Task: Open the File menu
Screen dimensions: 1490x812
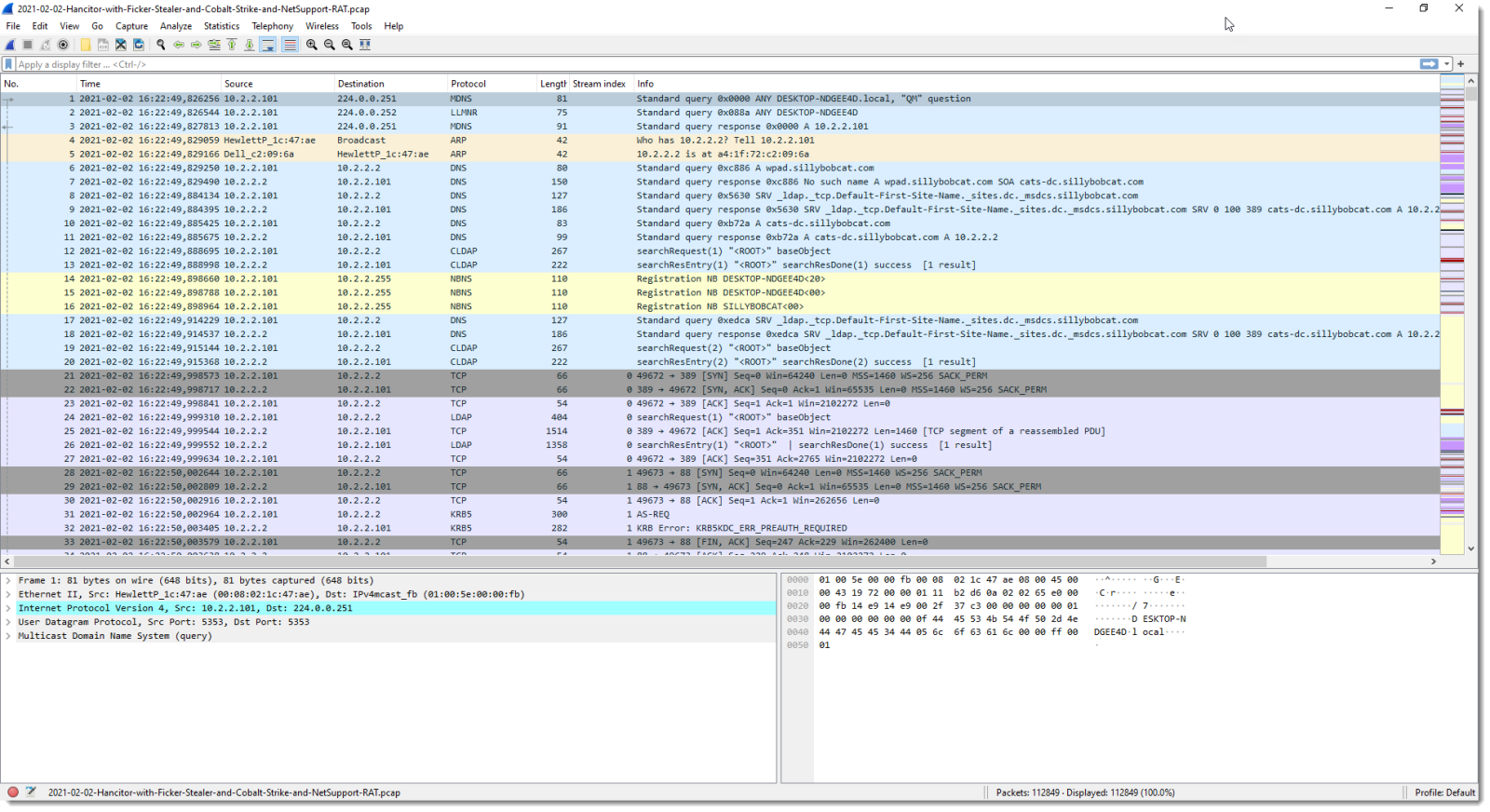Action: [x=13, y=26]
